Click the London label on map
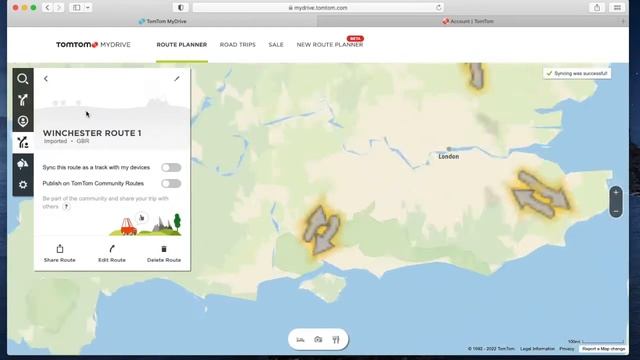The image size is (640, 360). (449, 156)
